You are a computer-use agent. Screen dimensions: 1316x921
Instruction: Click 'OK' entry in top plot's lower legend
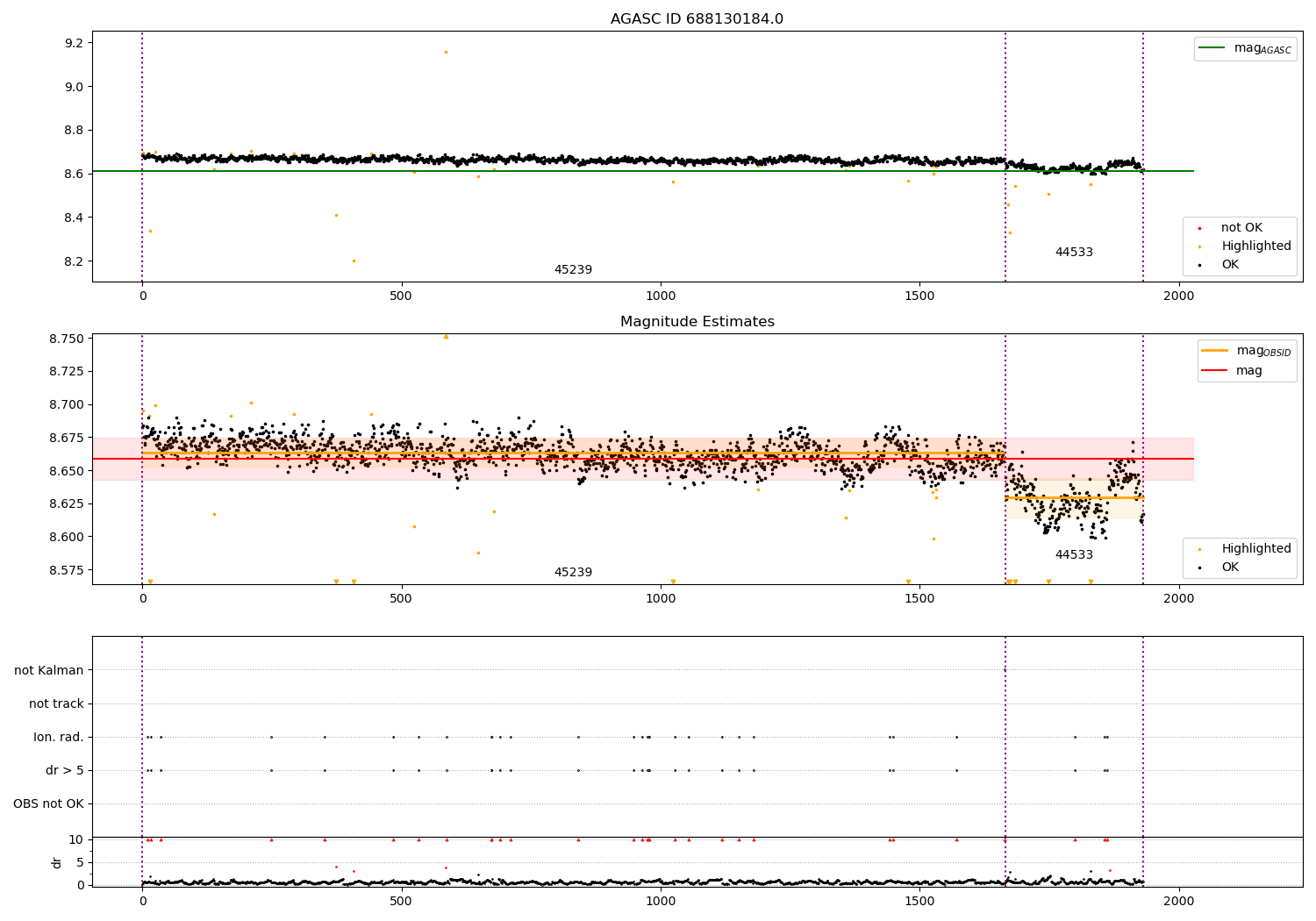click(1230, 265)
